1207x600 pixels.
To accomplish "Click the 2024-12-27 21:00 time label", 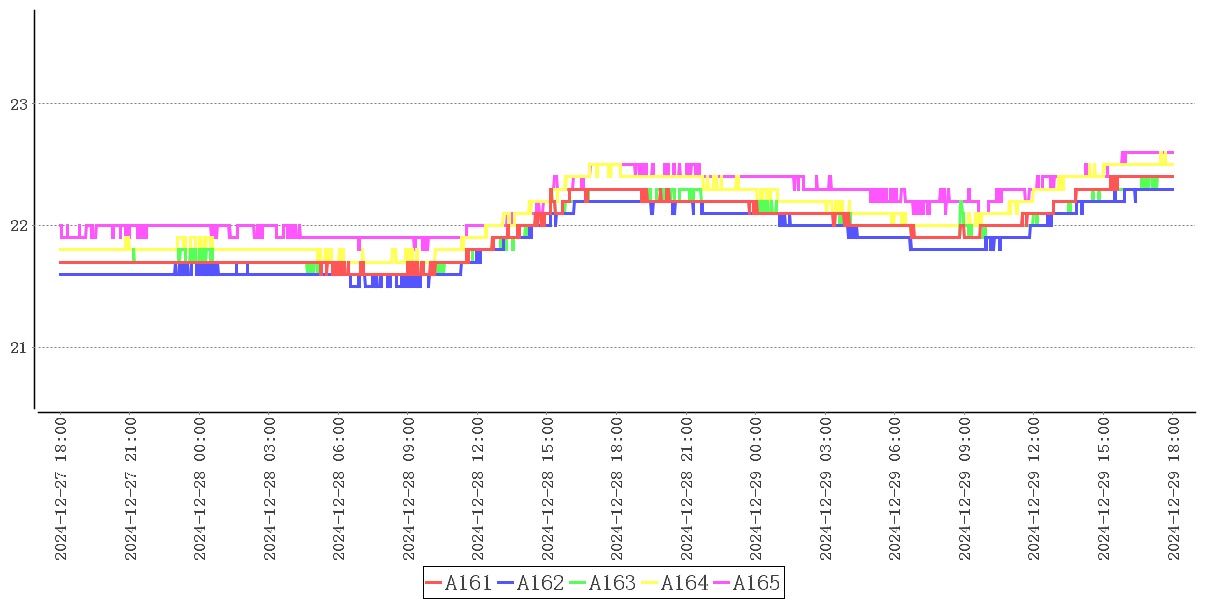I will click(131, 489).
